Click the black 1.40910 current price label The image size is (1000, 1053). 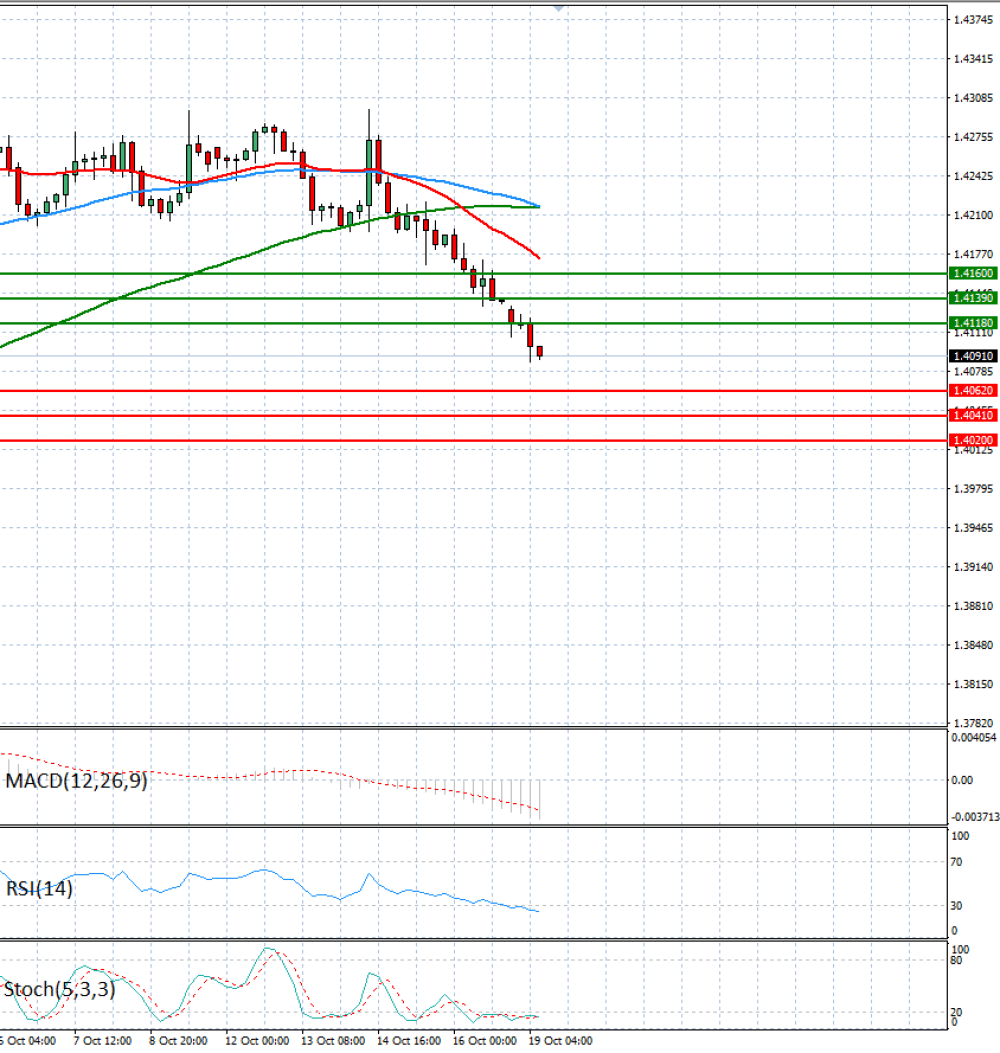pyautogui.click(x=973, y=356)
